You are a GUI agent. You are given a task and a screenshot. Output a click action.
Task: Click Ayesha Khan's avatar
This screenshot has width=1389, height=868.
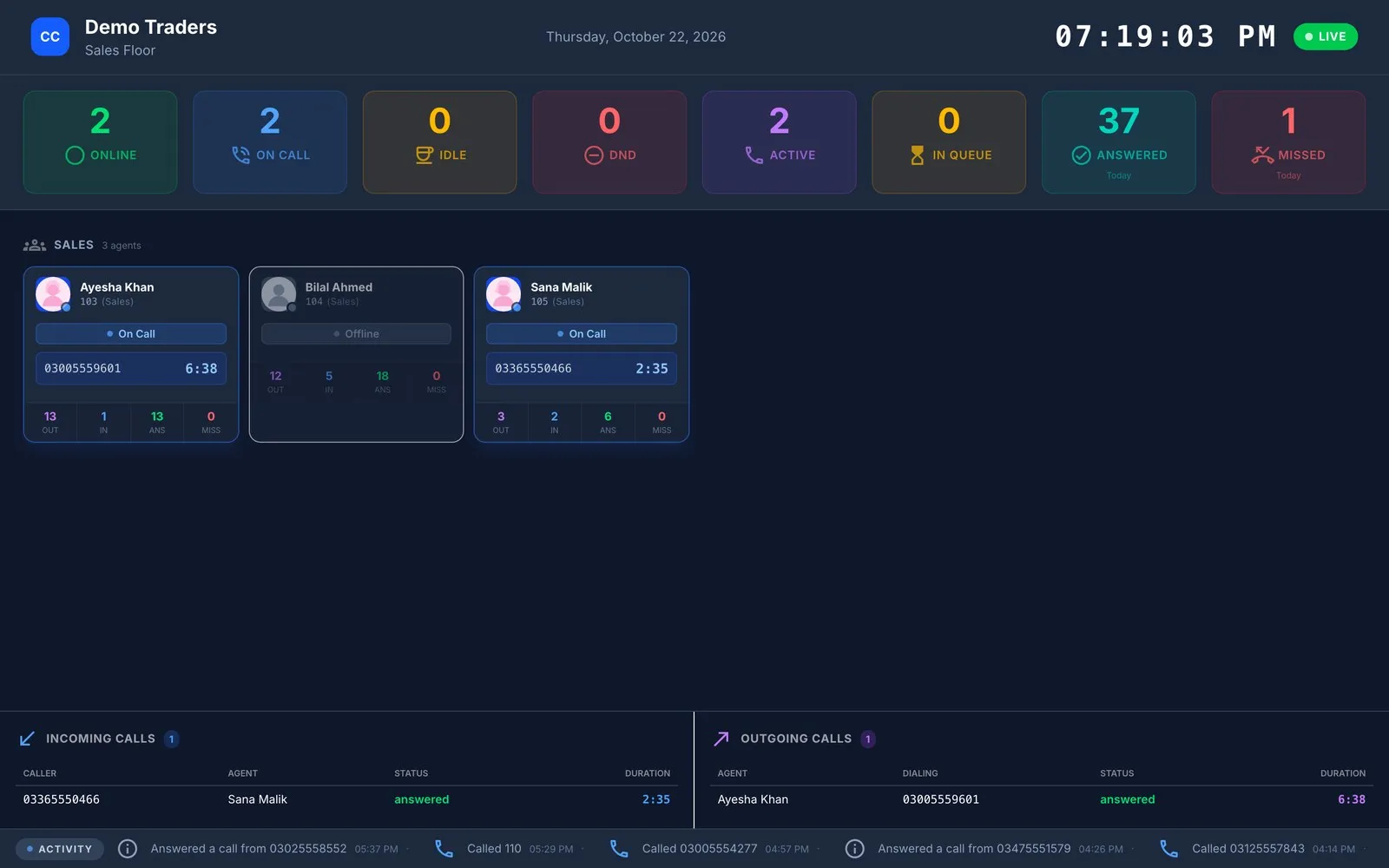(x=53, y=294)
